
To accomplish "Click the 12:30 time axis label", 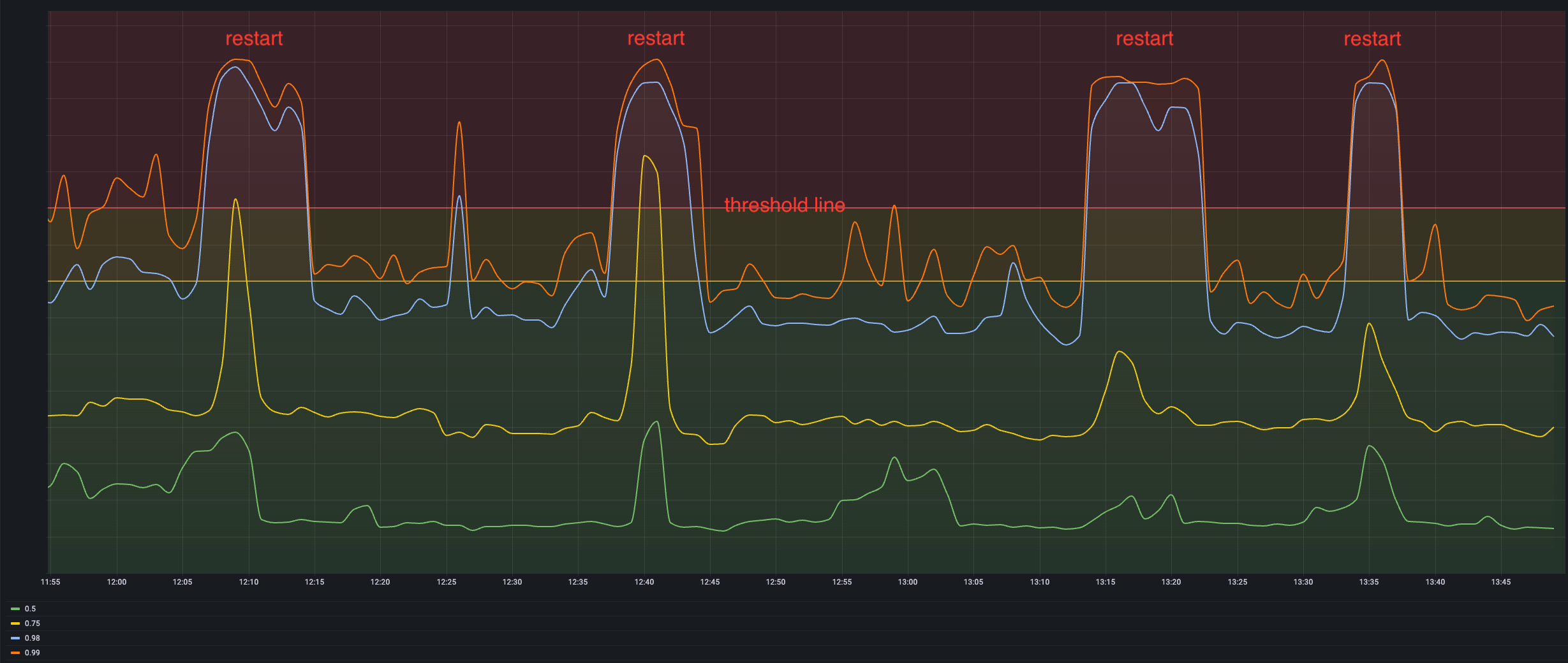I will pos(512,582).
